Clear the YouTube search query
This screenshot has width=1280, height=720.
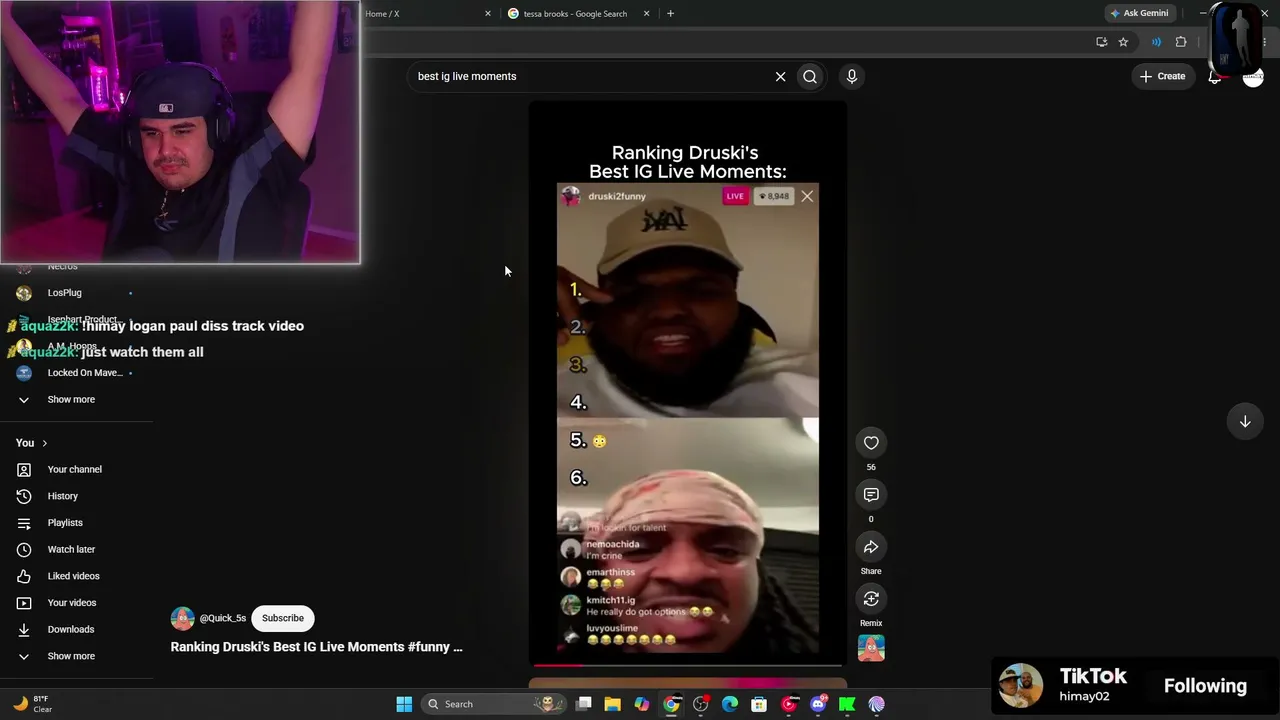click(780, 76)
